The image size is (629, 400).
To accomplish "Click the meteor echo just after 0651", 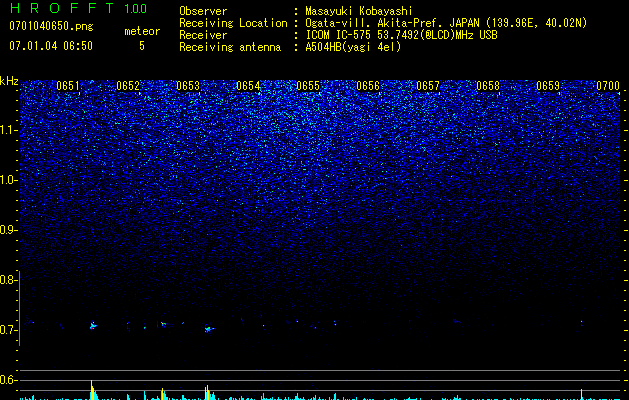I will pos(93,326).
